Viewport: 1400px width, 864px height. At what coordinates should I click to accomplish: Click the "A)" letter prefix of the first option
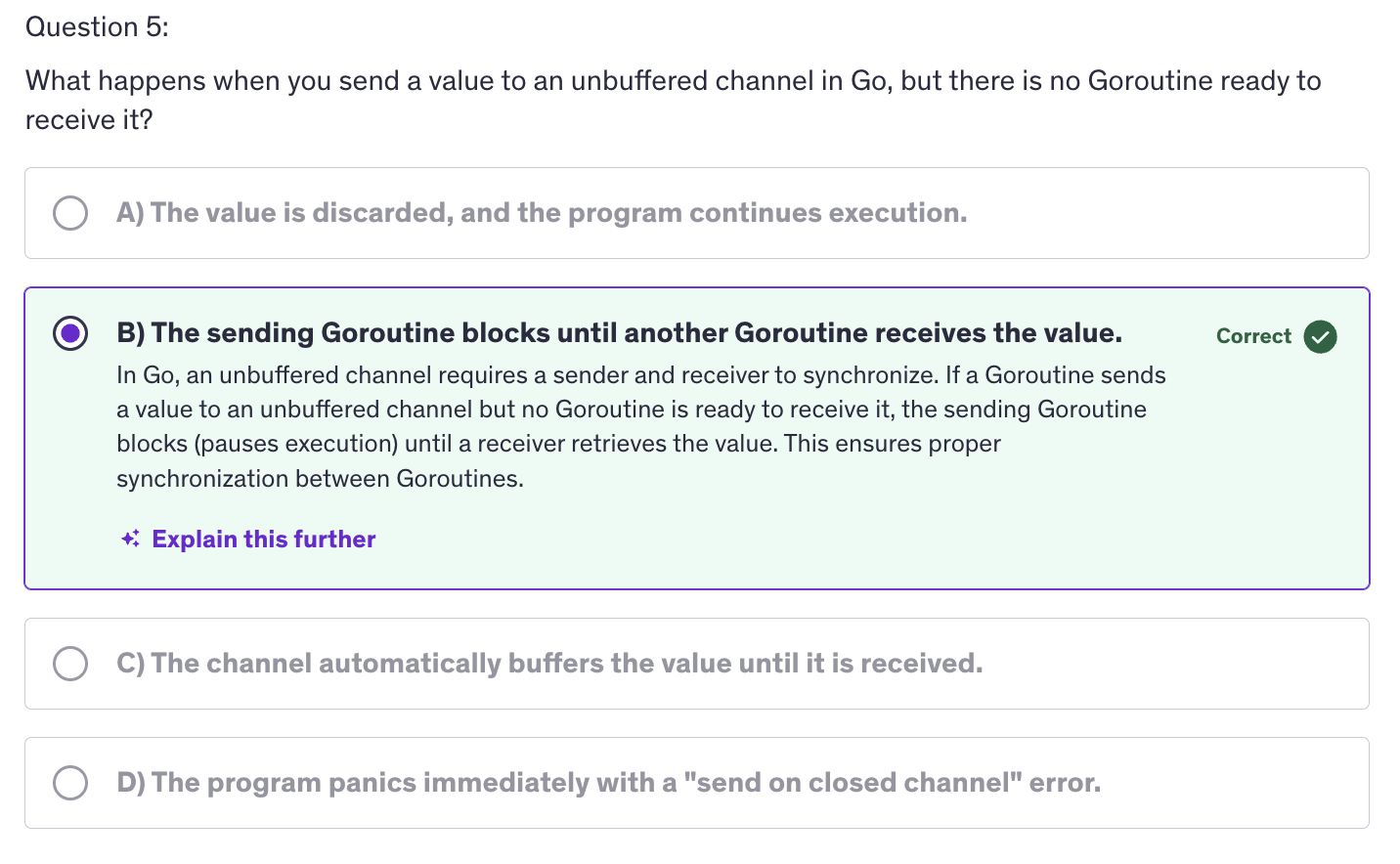(130, 213)
